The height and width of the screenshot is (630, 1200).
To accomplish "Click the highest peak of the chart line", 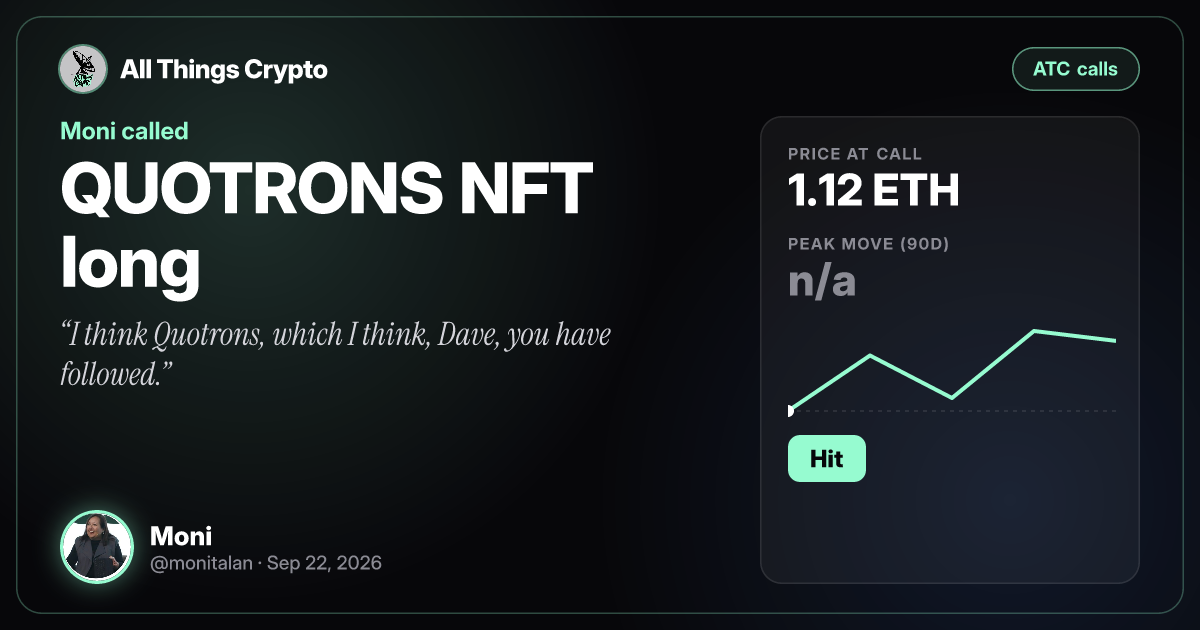I will 1035,331.
